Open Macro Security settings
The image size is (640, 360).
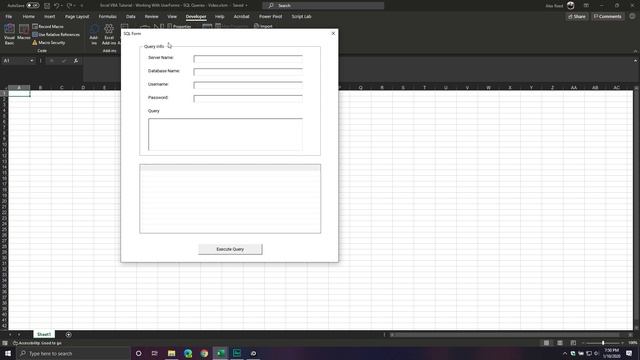point(49,42)
